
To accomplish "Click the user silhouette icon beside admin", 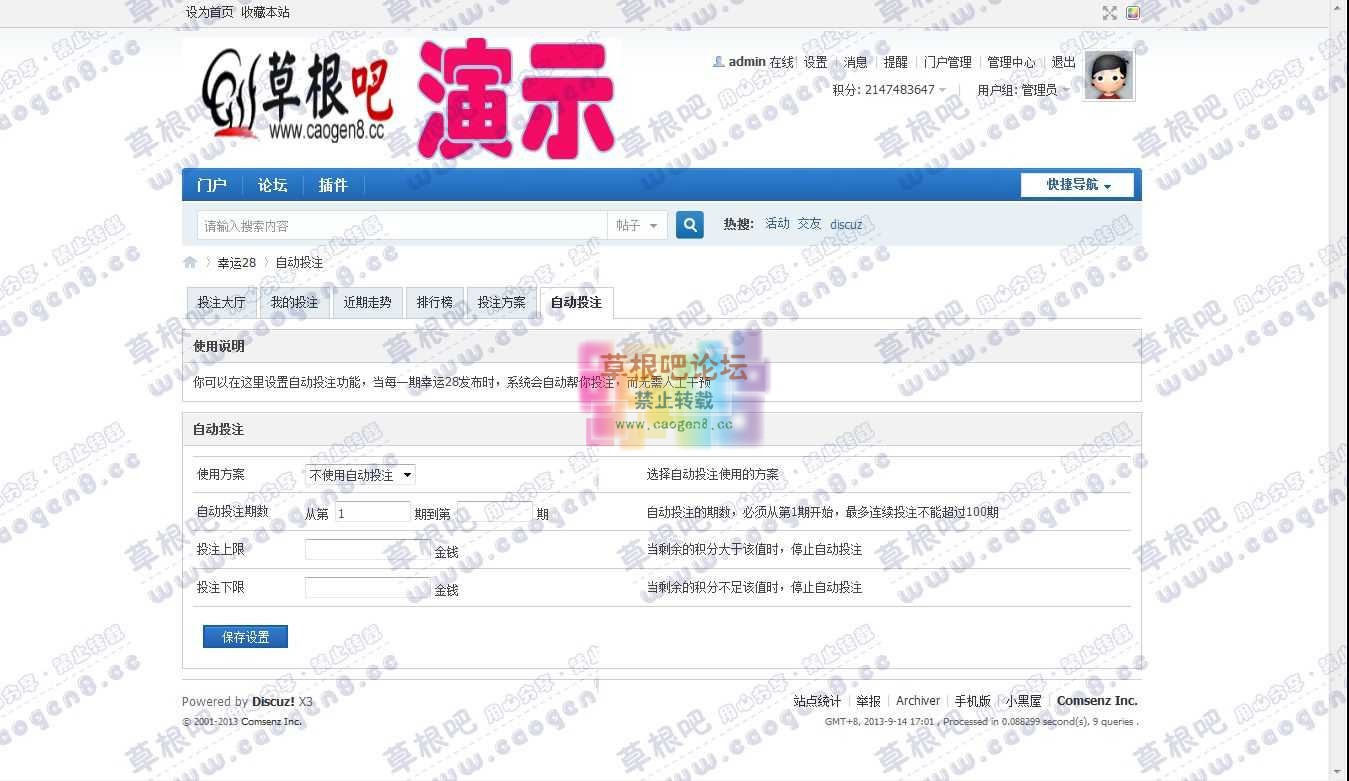I will [x=718, y=61].
